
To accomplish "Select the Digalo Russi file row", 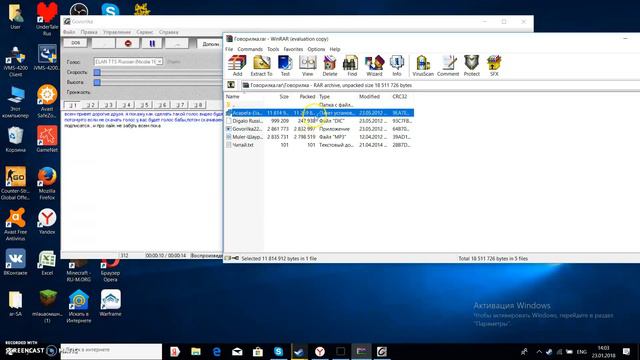I will [320, 121].
